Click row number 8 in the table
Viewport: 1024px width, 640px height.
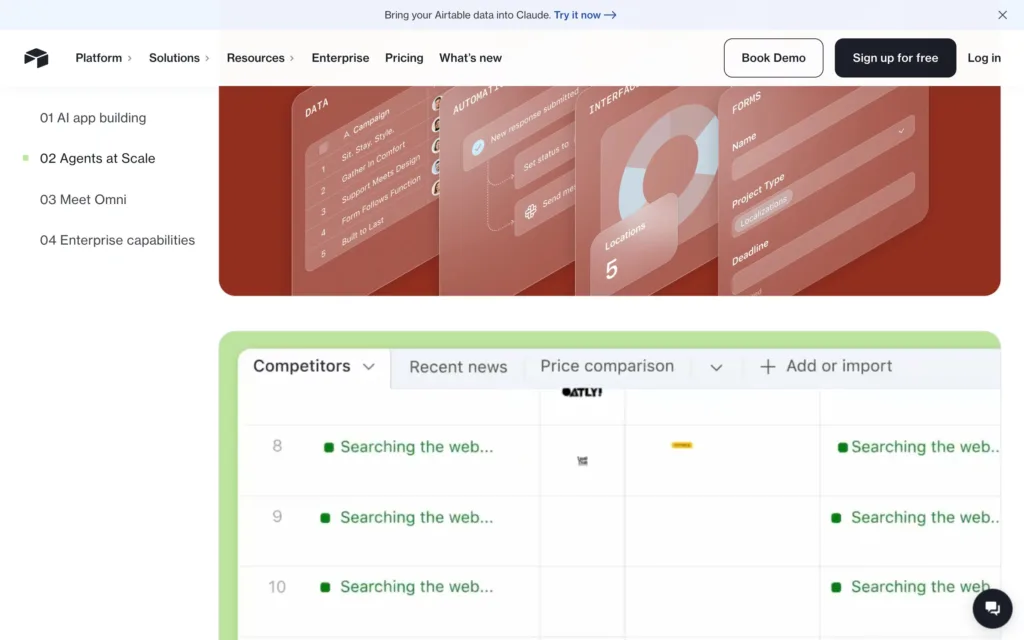pyautogui.click(x=277, y=446)
